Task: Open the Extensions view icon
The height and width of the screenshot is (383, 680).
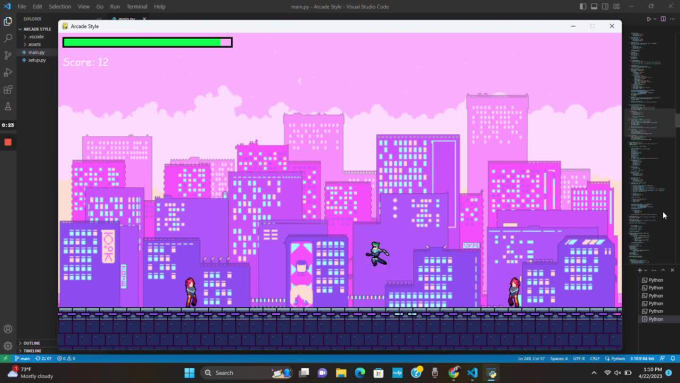Action: click(8, 90)
